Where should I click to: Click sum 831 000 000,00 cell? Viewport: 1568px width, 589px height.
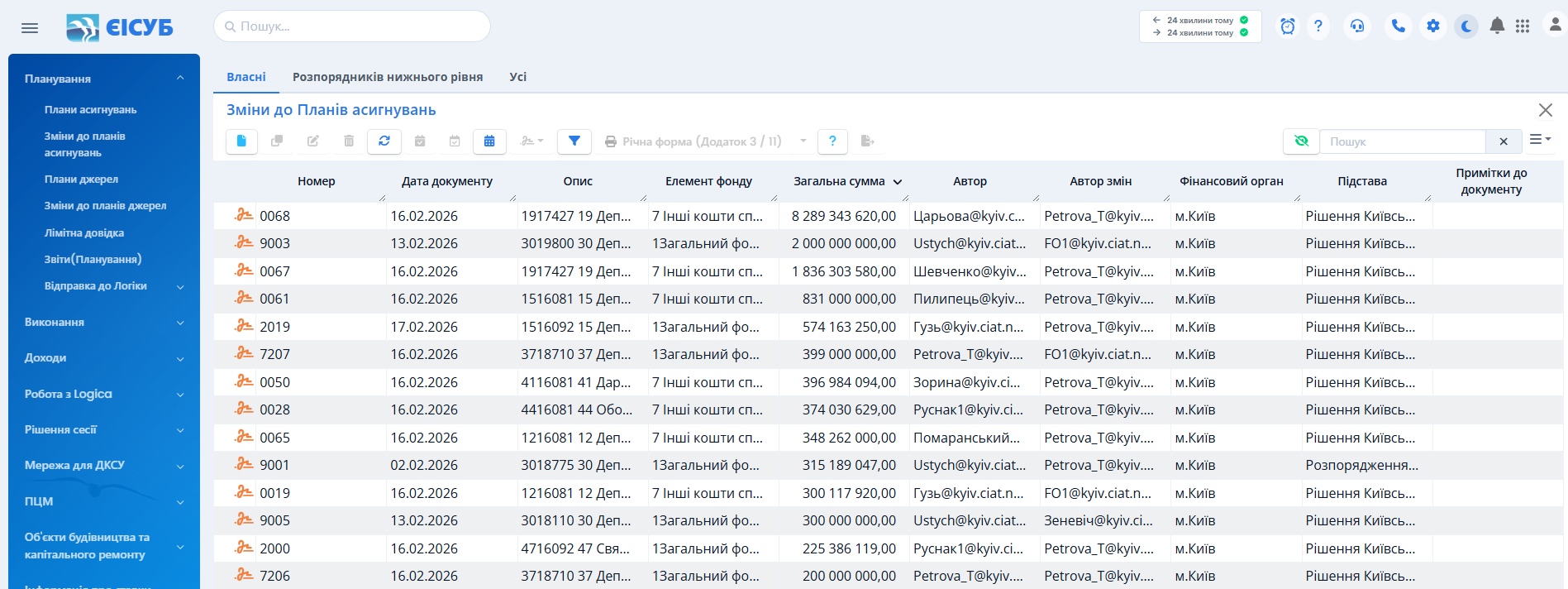tap(843, 299)
